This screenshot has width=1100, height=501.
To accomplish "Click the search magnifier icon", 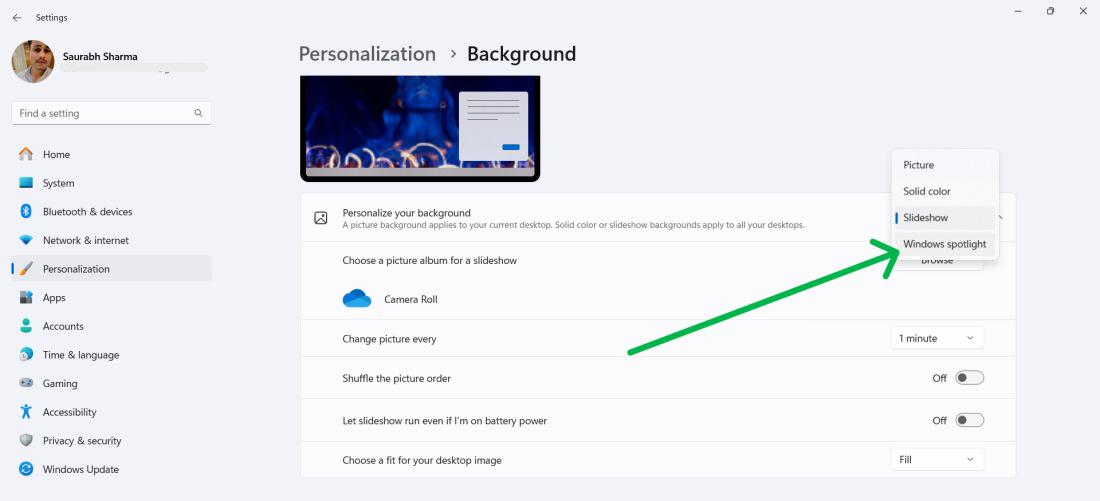I will [x=199, y=113].
